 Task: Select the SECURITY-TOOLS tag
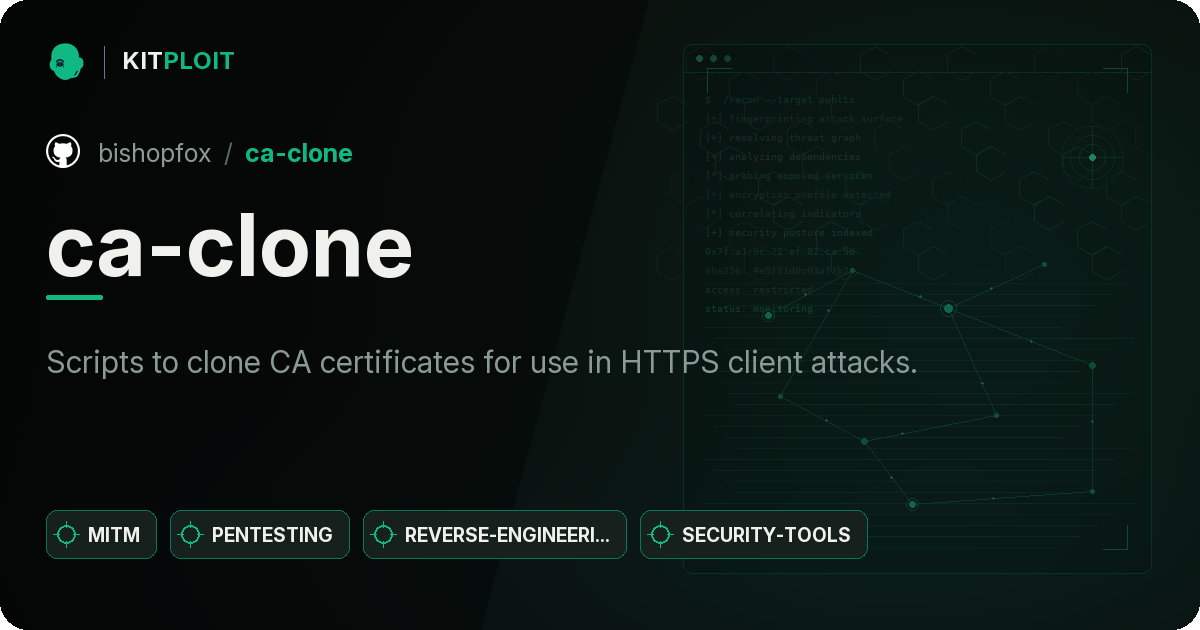(x=754, y=534)
